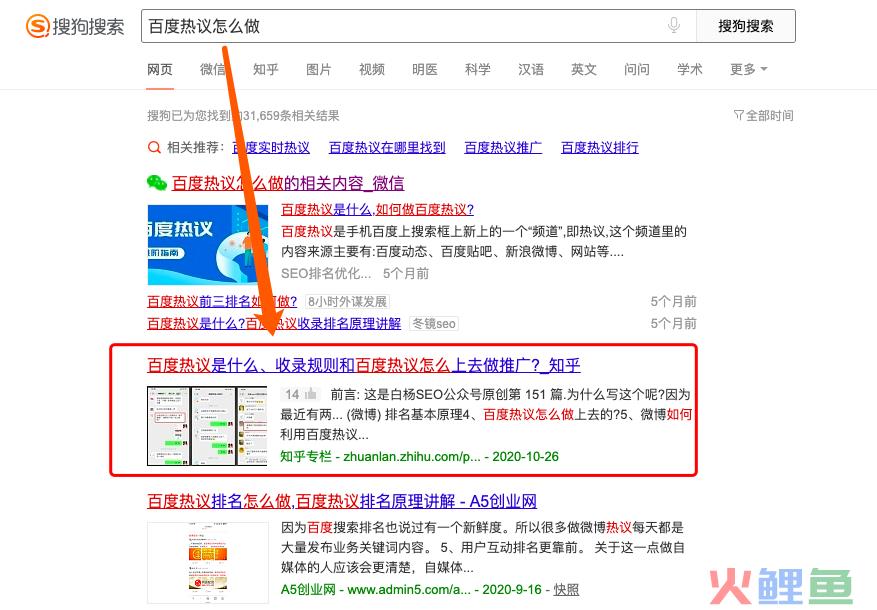This screenshot has width=877, height=610.
Task: Click the zhuanlan.zhihu.com source URL
Action: [x=412, y=457]
